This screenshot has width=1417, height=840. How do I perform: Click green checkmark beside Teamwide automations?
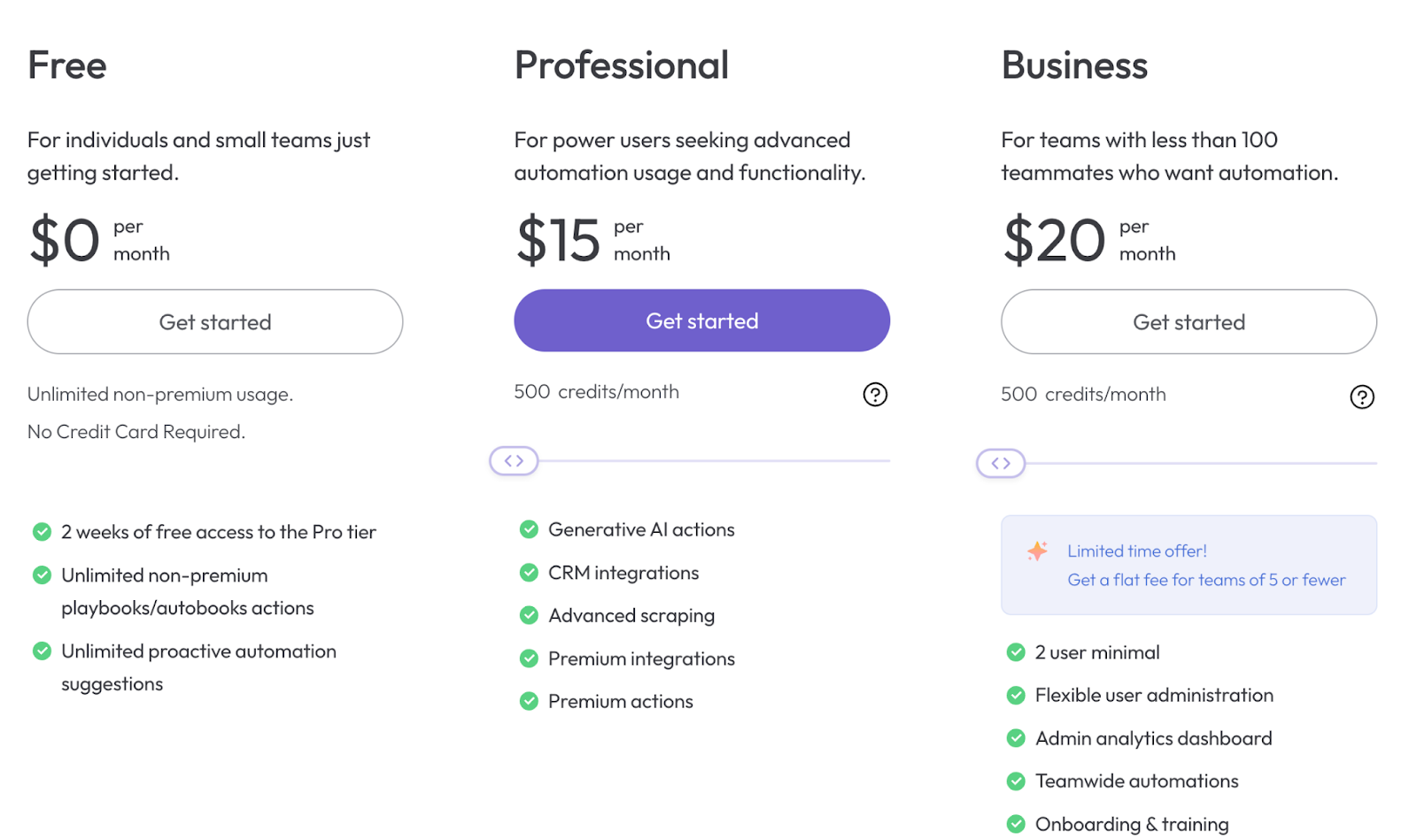(x=1016, y=781)
